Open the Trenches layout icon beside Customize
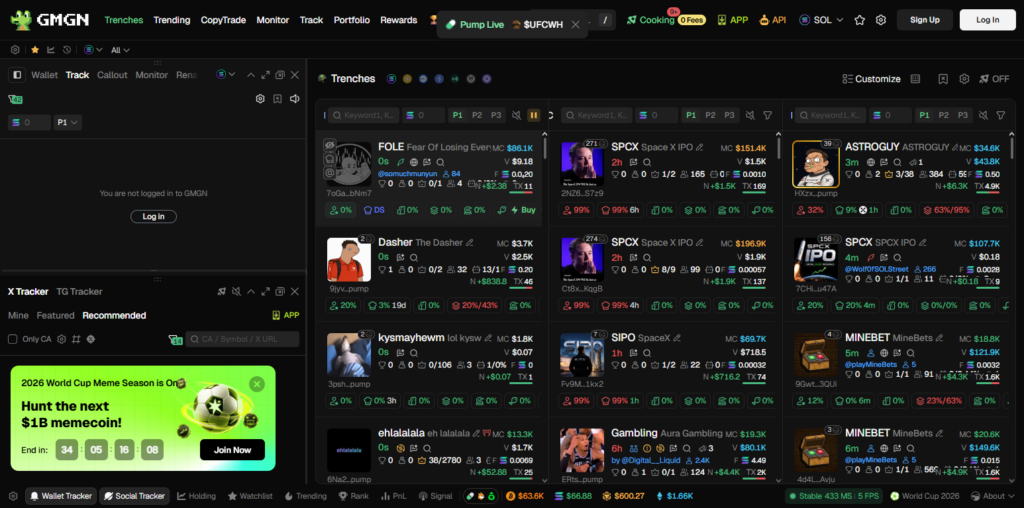Viewport: 1024px width, 508px height. coord(916,79)
